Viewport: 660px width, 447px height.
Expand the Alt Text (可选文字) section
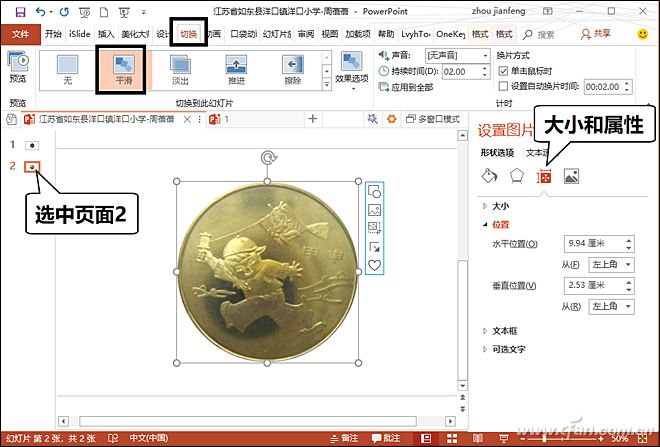pos(504,349)
